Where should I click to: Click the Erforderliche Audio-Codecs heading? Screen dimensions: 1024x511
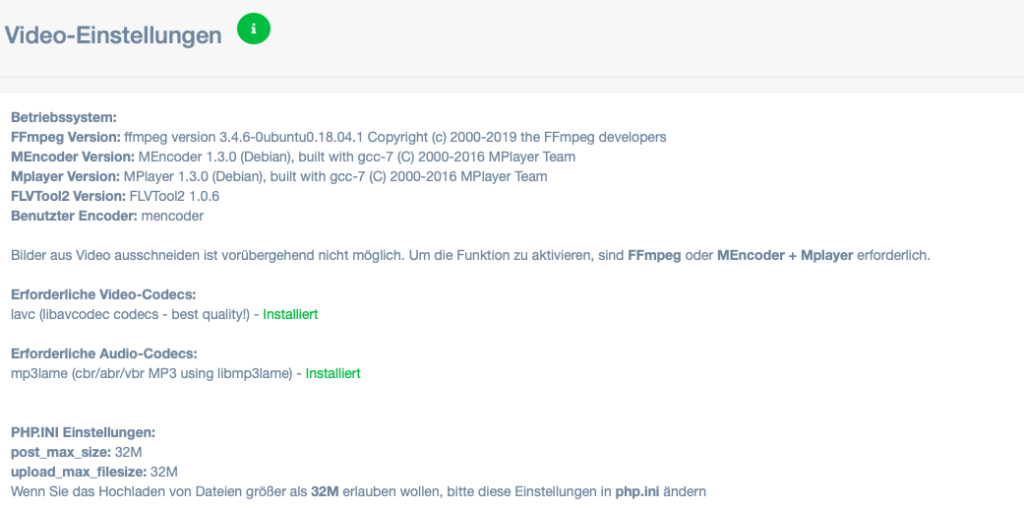click(x=104, y=354)
